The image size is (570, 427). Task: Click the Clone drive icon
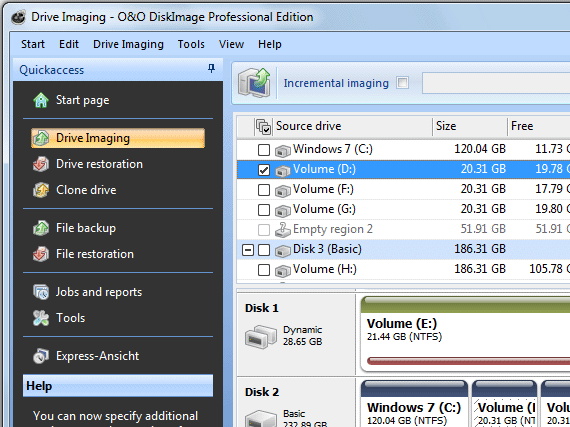[x=41, y=190]
